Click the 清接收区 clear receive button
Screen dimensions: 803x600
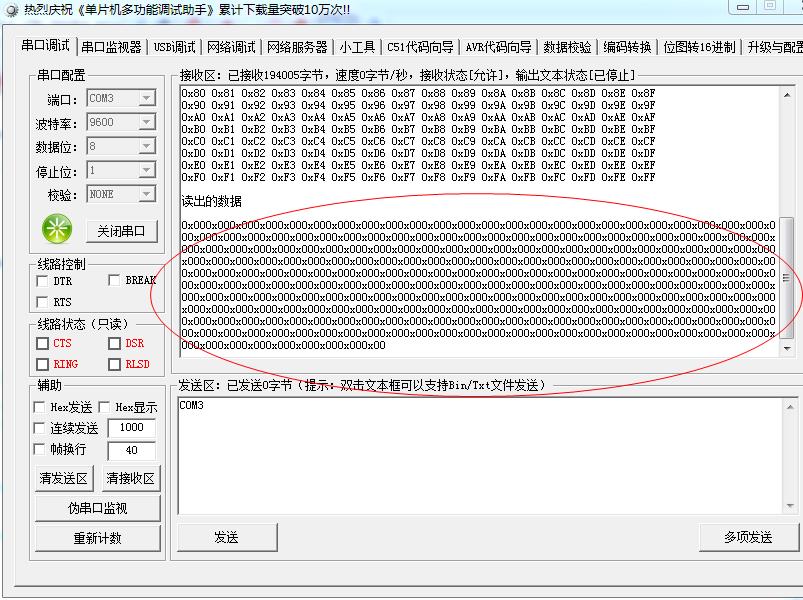[x=130, y=480]
